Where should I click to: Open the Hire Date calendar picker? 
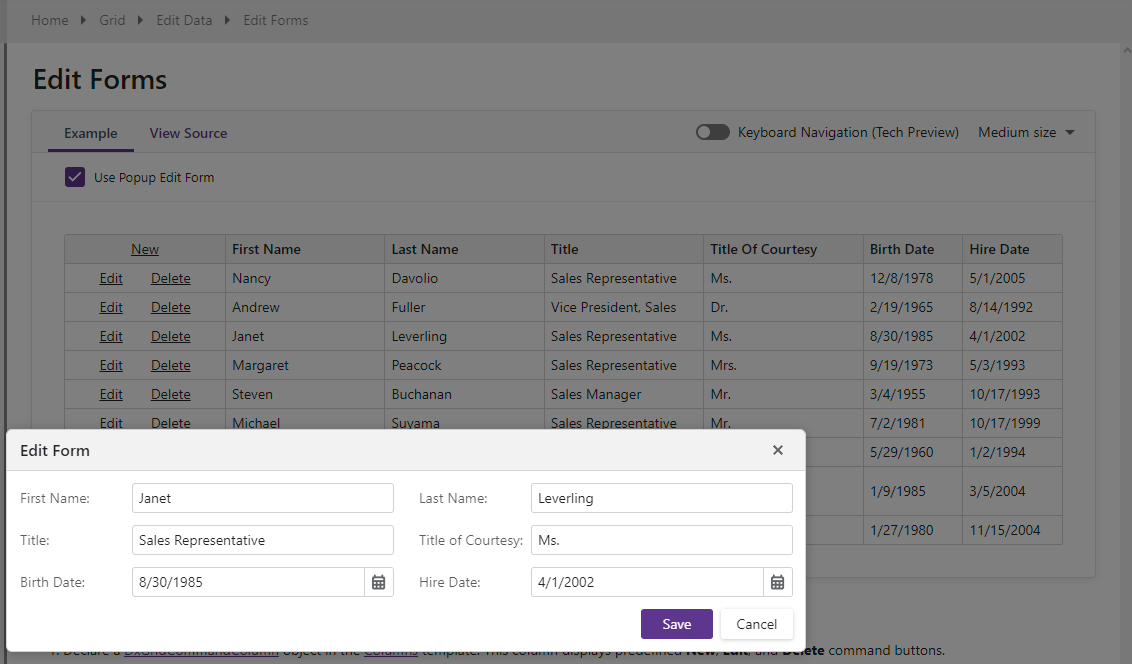(778, 582)
